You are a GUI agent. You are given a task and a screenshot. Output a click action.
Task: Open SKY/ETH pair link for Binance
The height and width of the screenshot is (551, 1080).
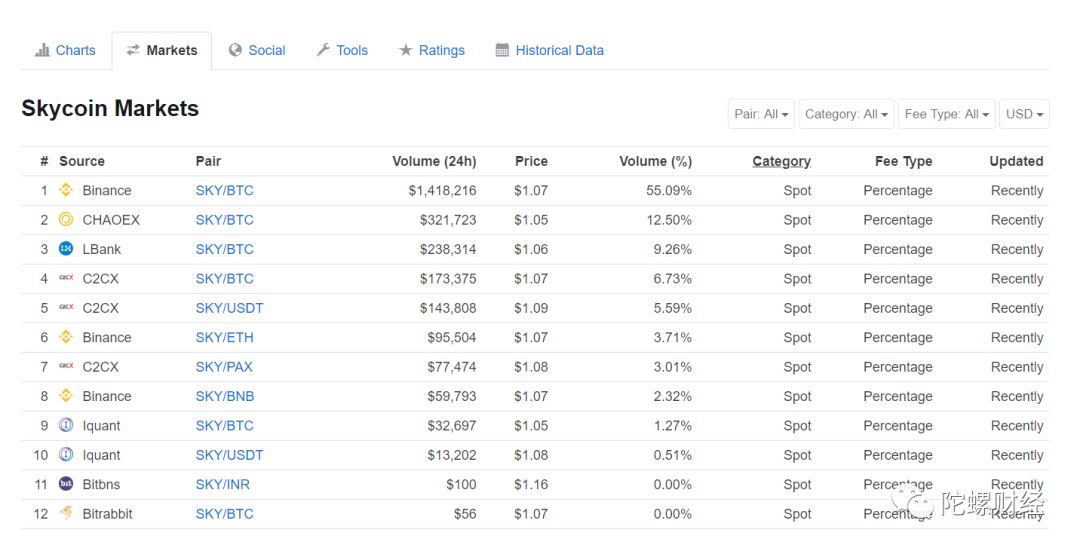(x=225, y=337)
